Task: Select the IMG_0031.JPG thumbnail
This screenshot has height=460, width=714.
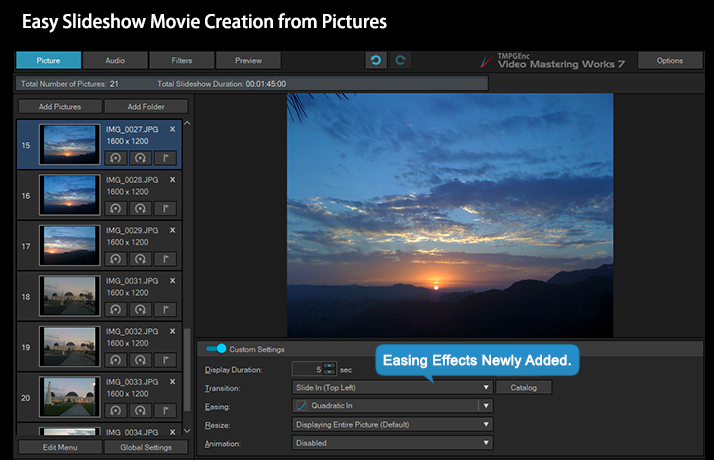Action: [70, 296]
